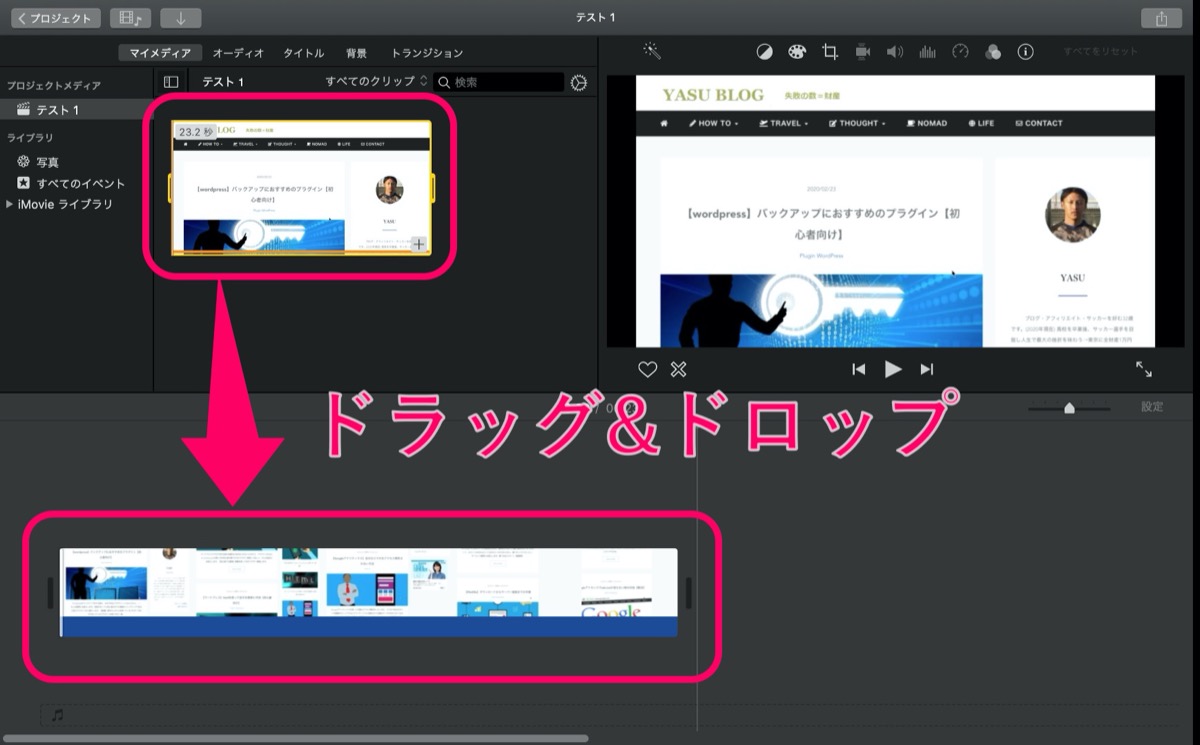Click the ライブラリ section header

tap(30, 137)
